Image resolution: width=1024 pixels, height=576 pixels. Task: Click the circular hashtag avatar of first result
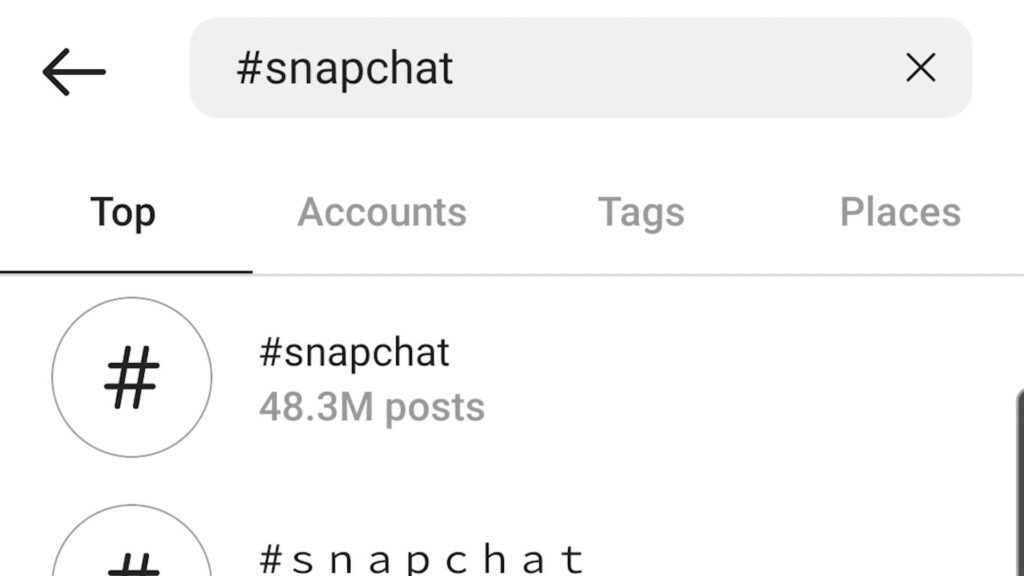[x=131, y=378]
